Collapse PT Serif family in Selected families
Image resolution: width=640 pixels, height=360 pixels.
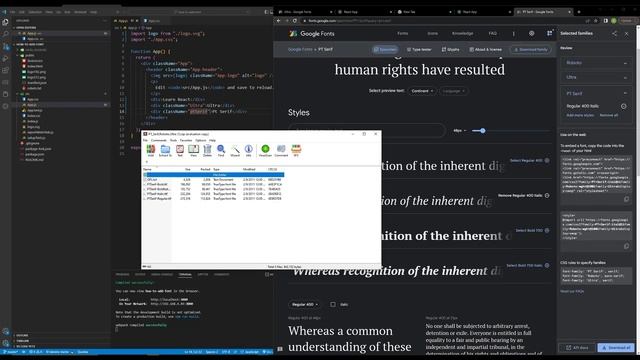tap(625, 93)
